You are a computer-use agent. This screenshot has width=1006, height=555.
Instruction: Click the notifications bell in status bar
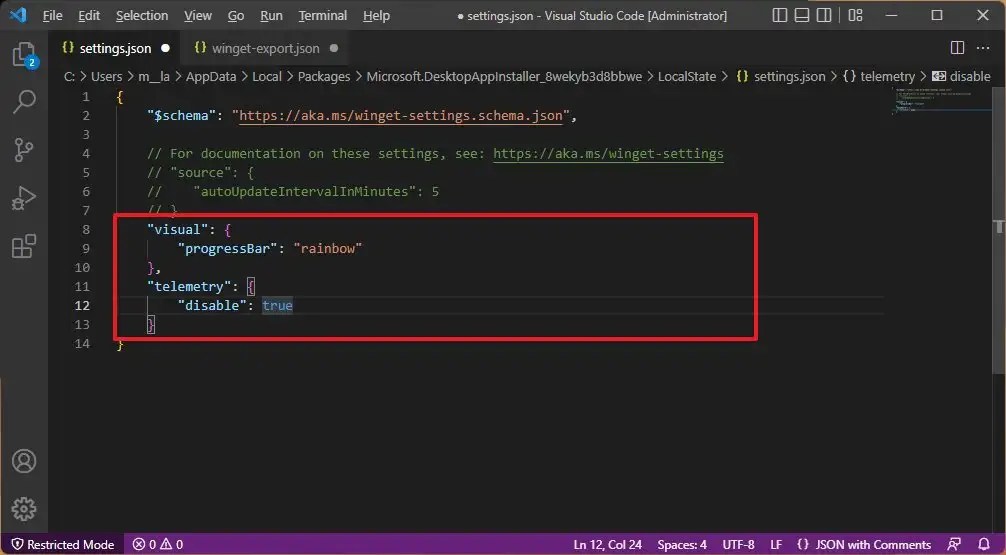[x=984, y=544]
